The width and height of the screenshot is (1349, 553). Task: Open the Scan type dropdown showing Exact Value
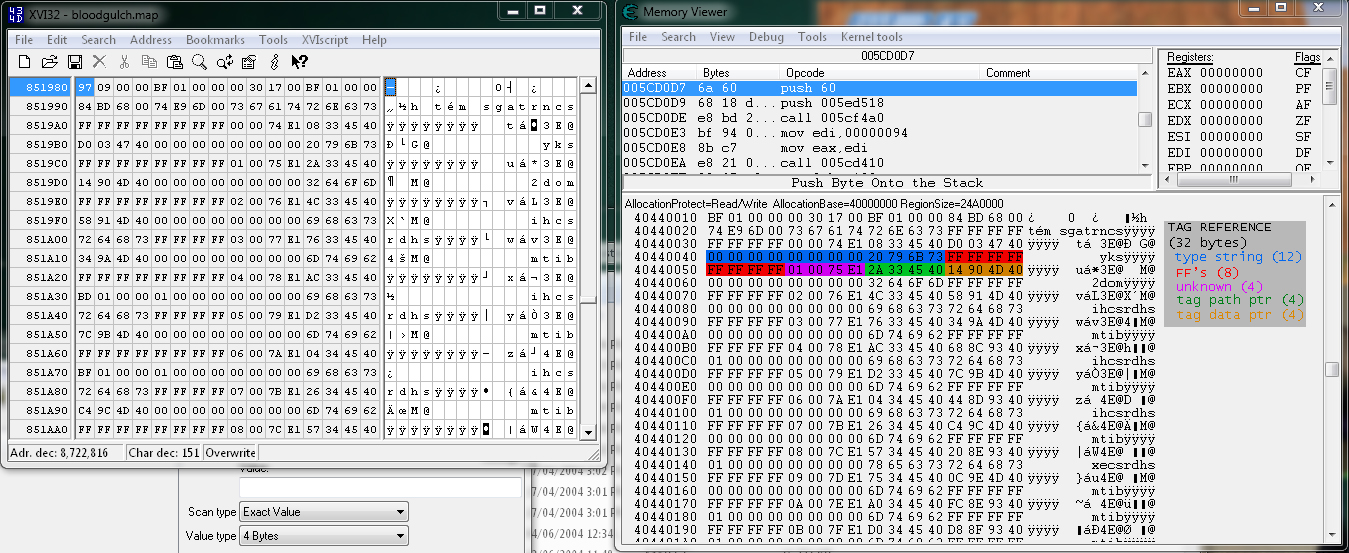click(324, 512)
